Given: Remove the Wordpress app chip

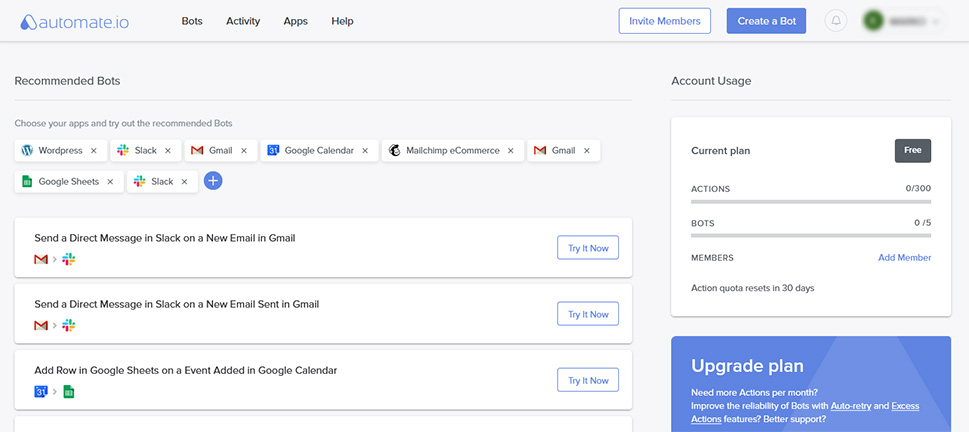Looking at the screenshot, I should (94, 151).
